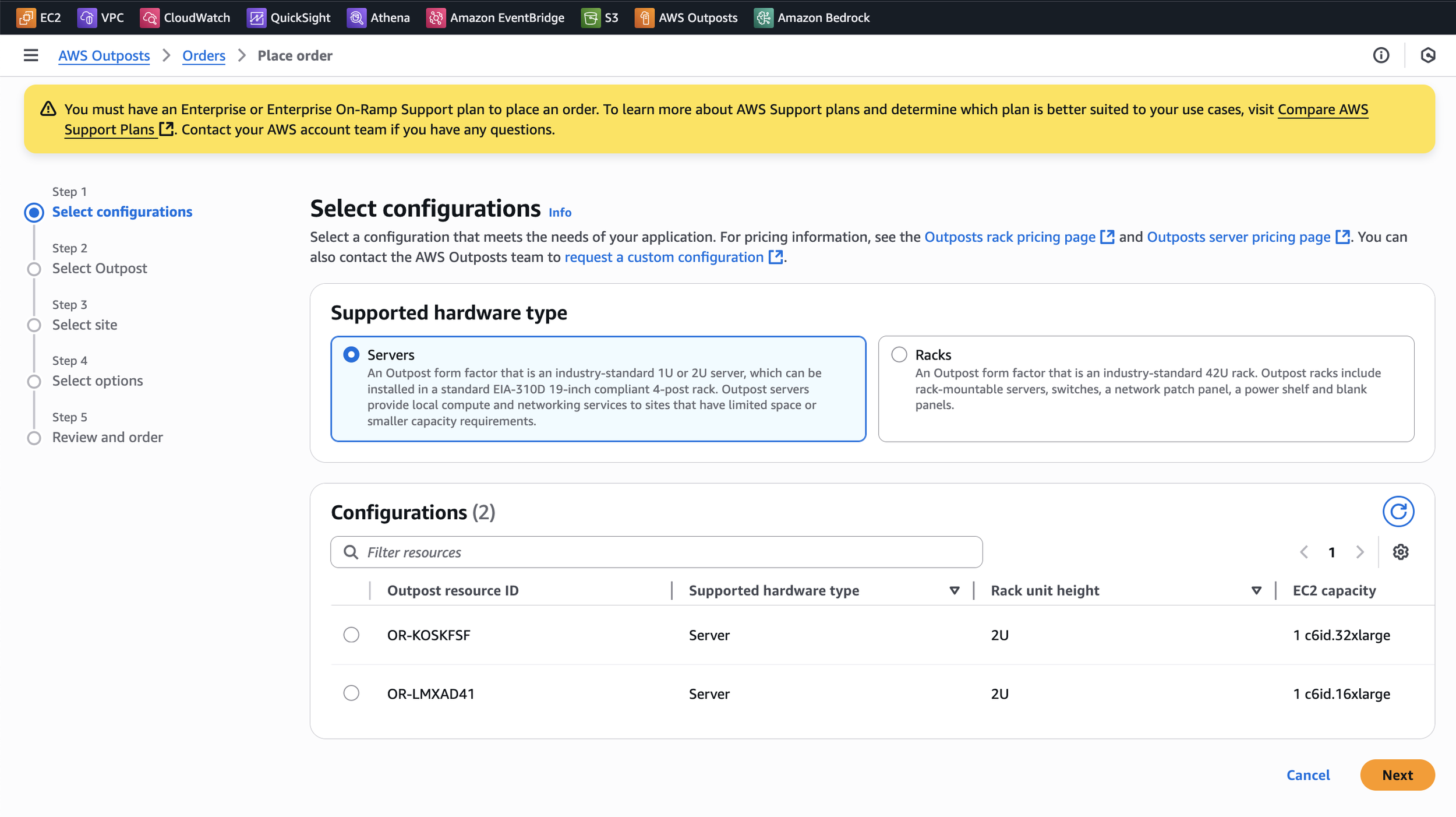Image resolution: width=1456 pixels, height=817 pixels.
Task: Open the EC2 service shortcut icon
Action: [x=26, y=17]
